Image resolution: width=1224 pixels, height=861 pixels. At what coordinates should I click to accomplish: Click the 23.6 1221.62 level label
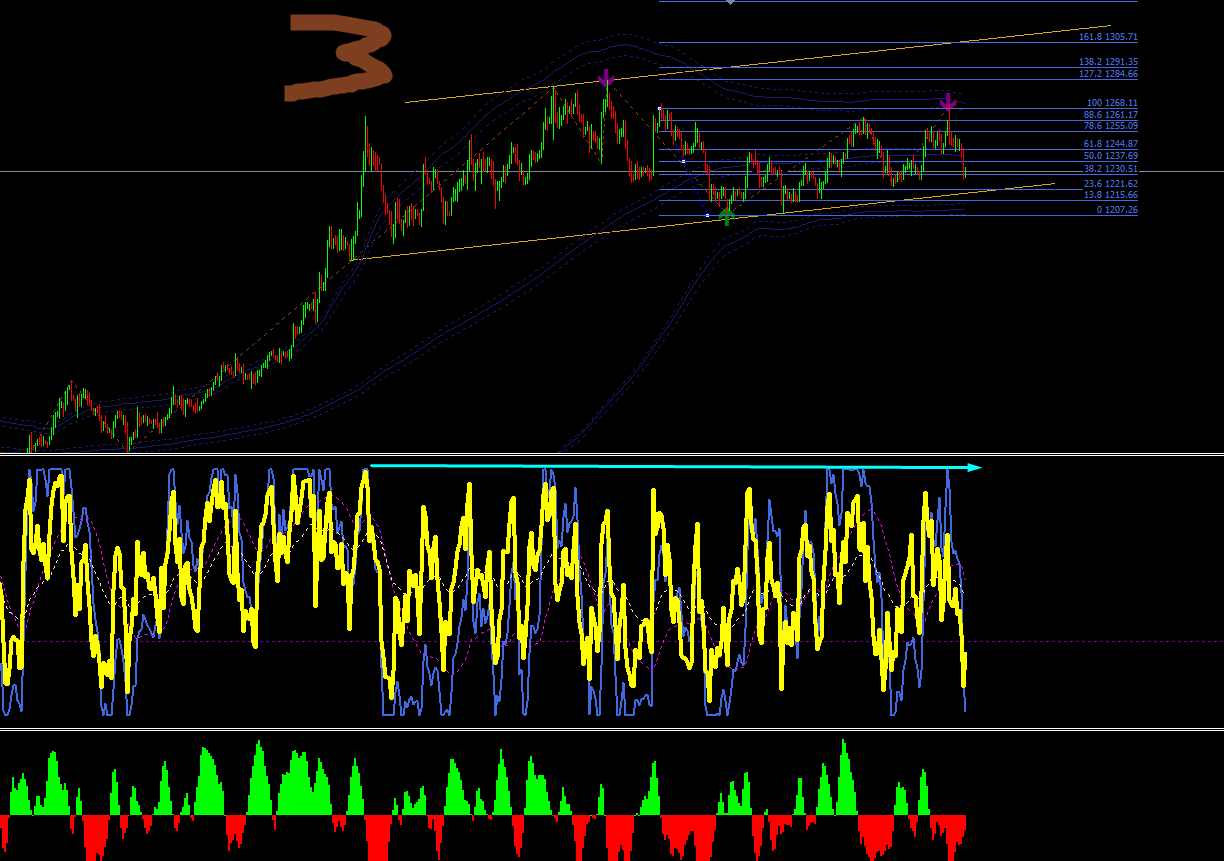[1110, 184]
